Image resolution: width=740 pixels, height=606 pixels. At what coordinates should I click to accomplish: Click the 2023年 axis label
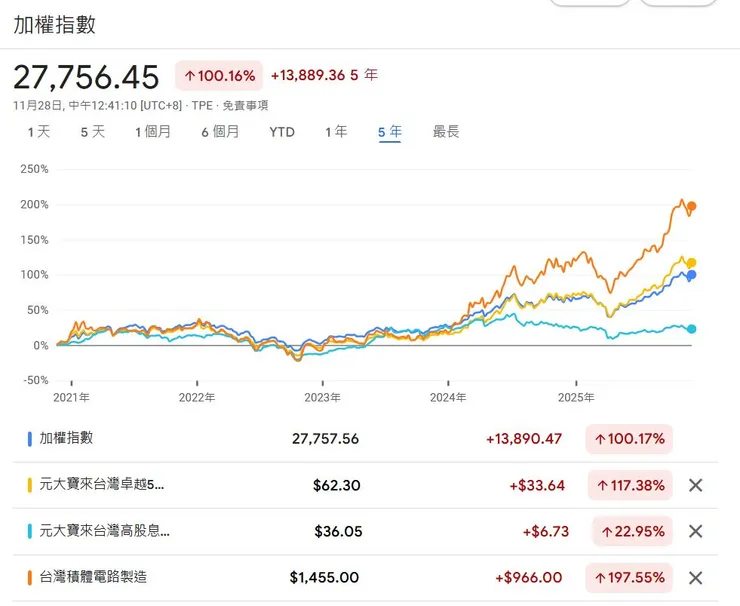[322, 397]
